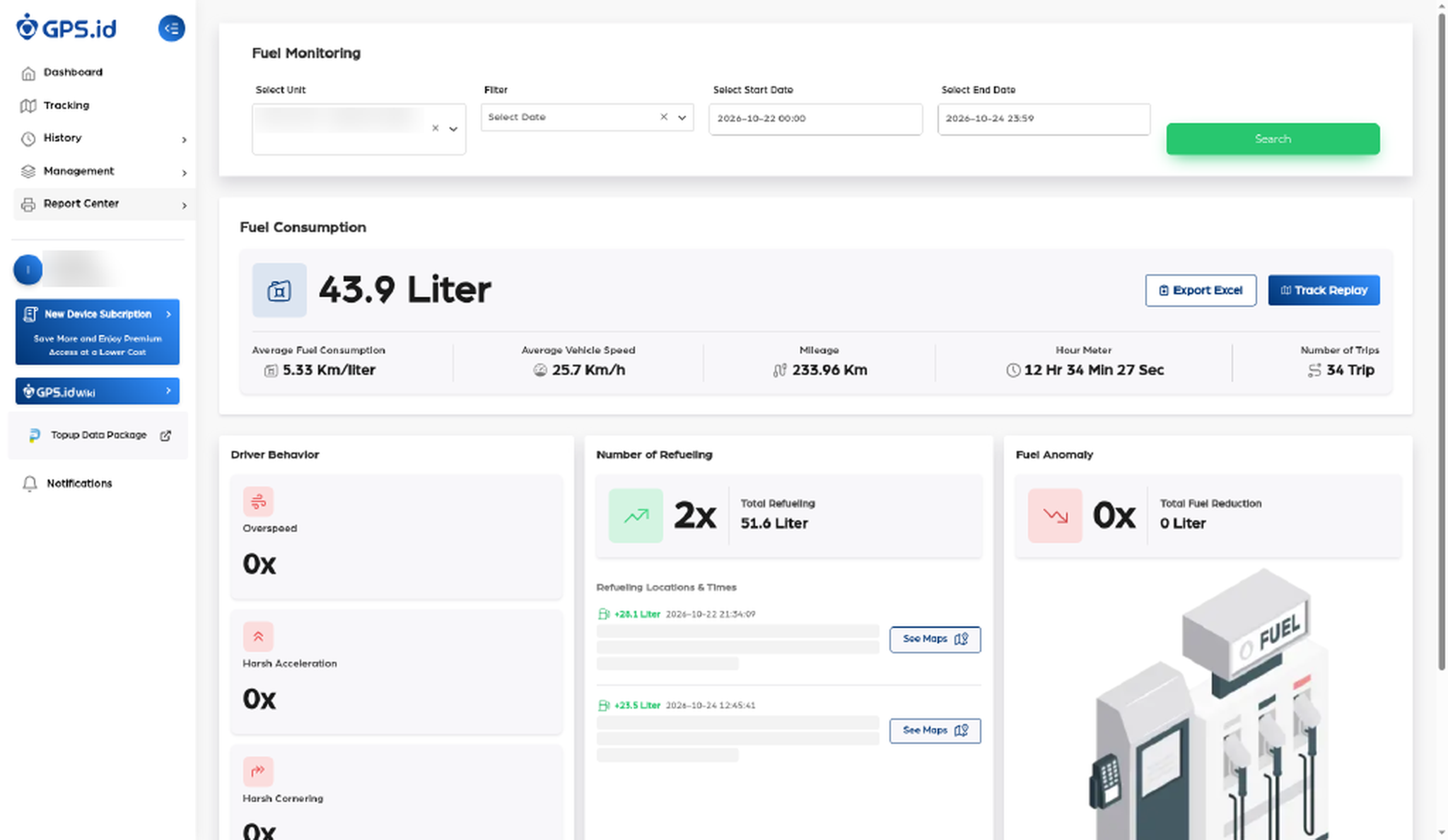Click the Notifications bell icon
Screen dimensions: 1448x840
(30, 484)
